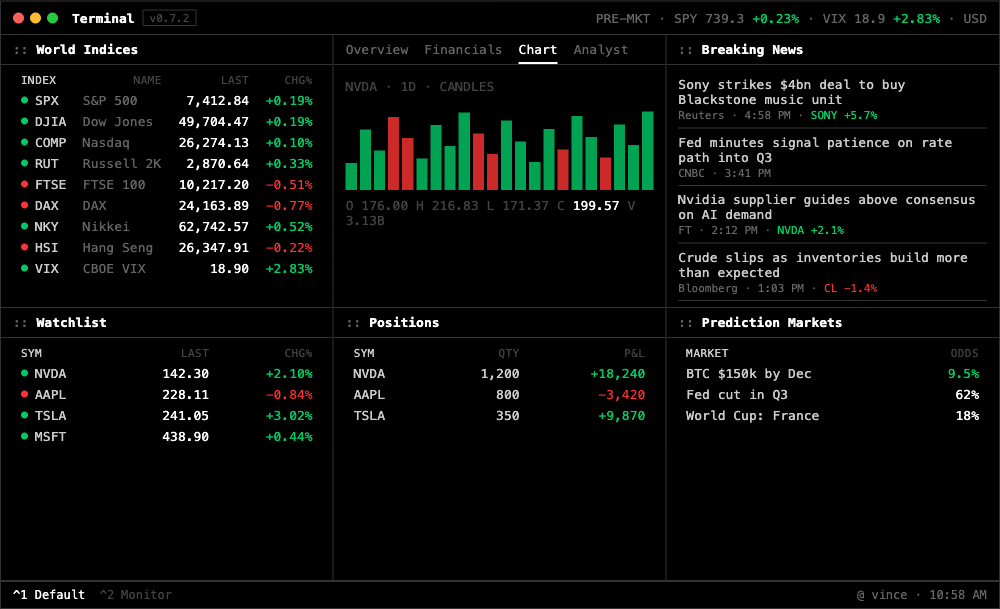This screenshot has width=1000, height=609.
Task: Click the Breaking News panel grip icon
Action: coord(686,50)
